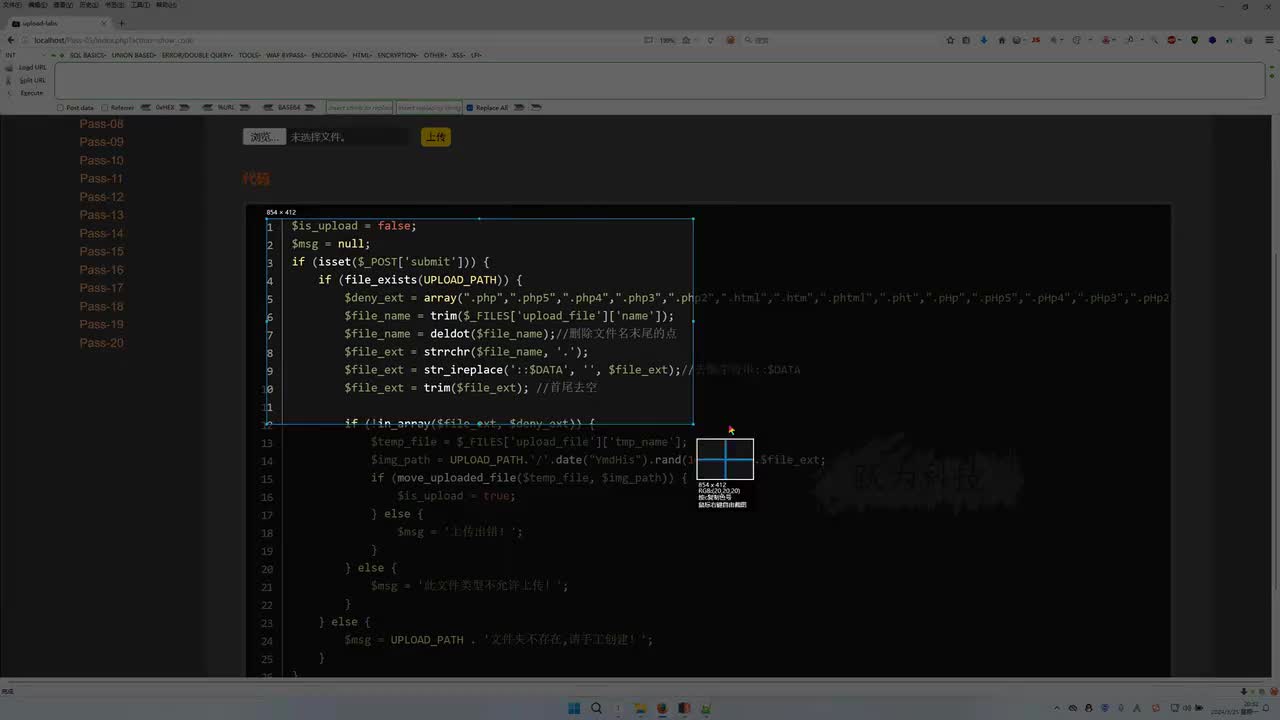The width and height of the screenshot is (1280, 720).
Task: Click the home icon in the toolbar
Action: click(1002, 40)
